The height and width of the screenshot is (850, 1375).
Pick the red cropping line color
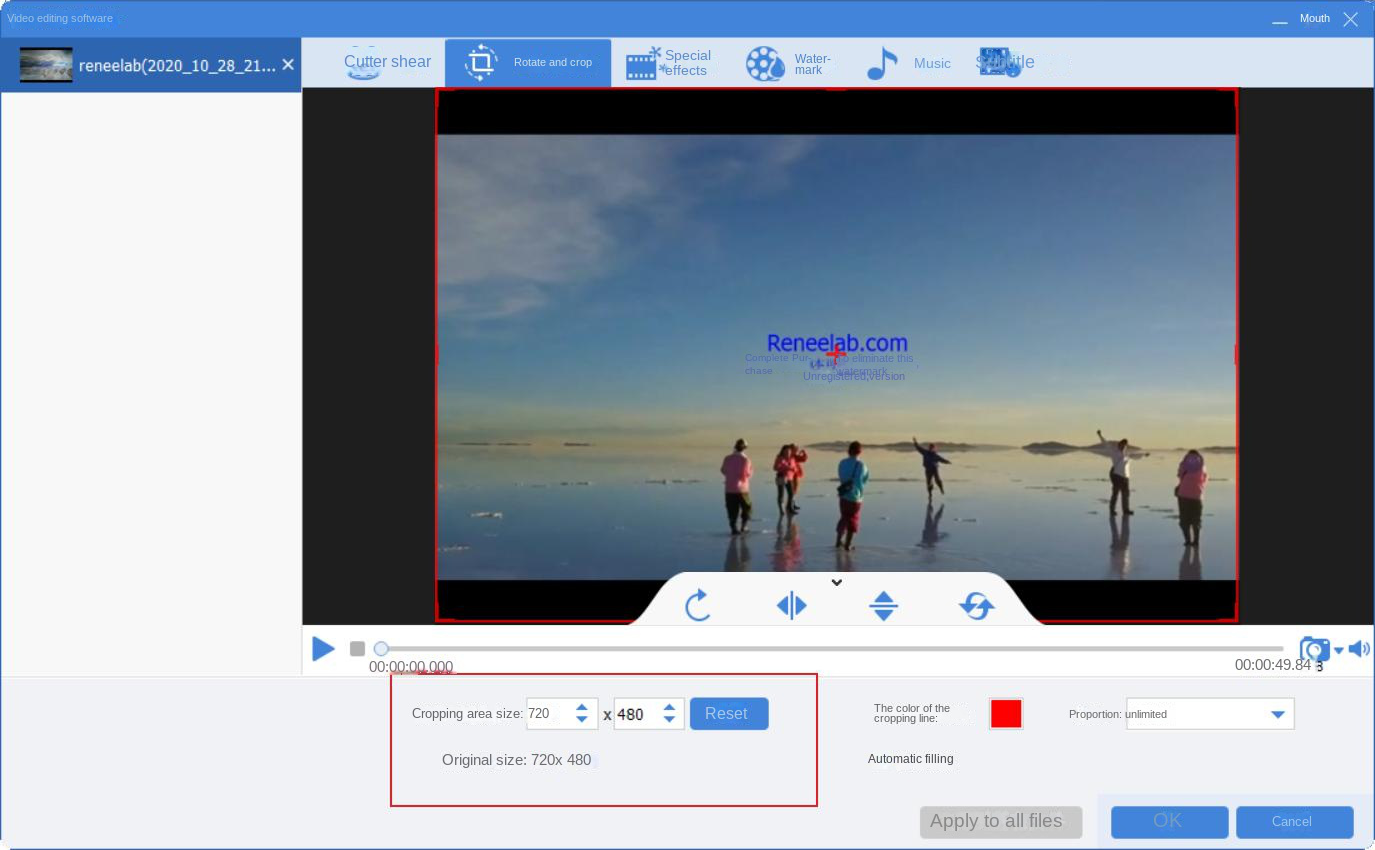coord(1006,714)
